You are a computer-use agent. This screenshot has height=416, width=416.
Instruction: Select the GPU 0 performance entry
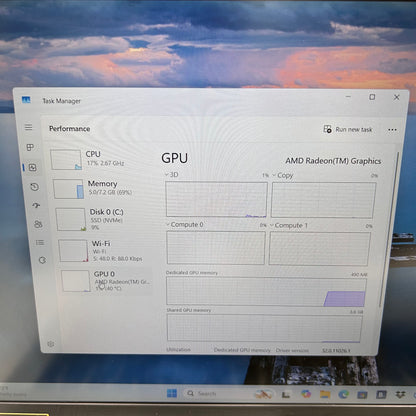(107, 281)
